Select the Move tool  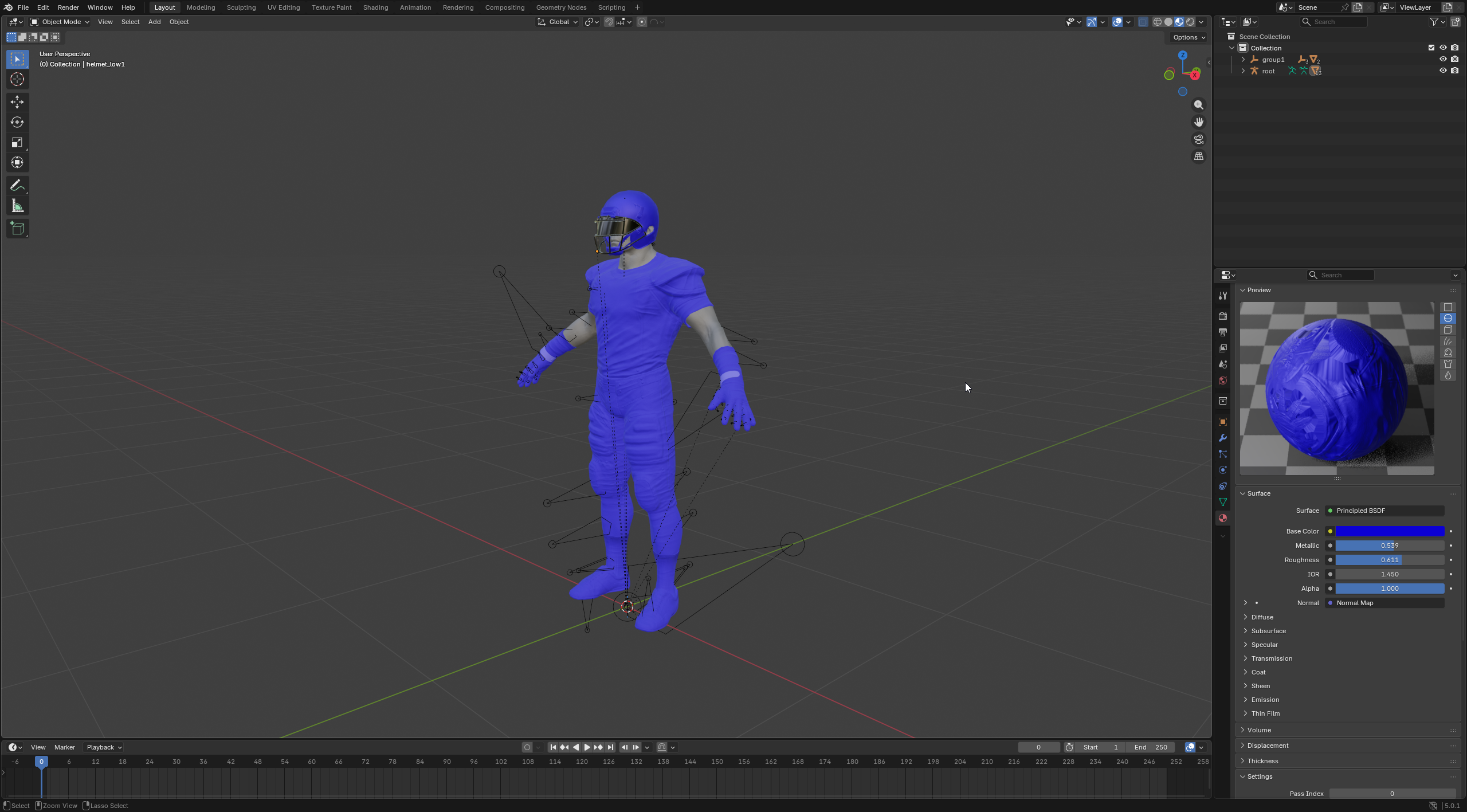(x=17, y=102)
